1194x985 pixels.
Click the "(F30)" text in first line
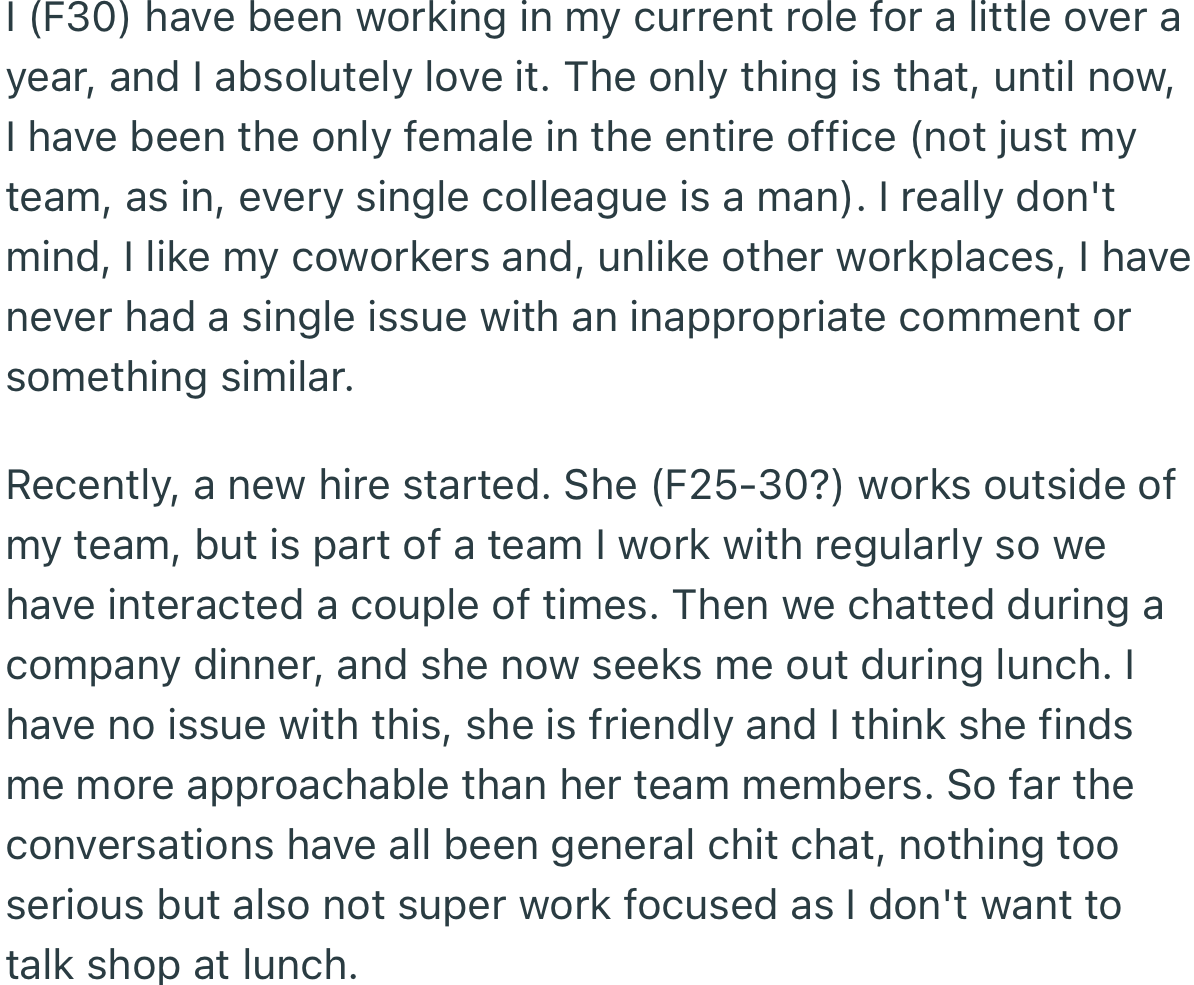point(83,19)
